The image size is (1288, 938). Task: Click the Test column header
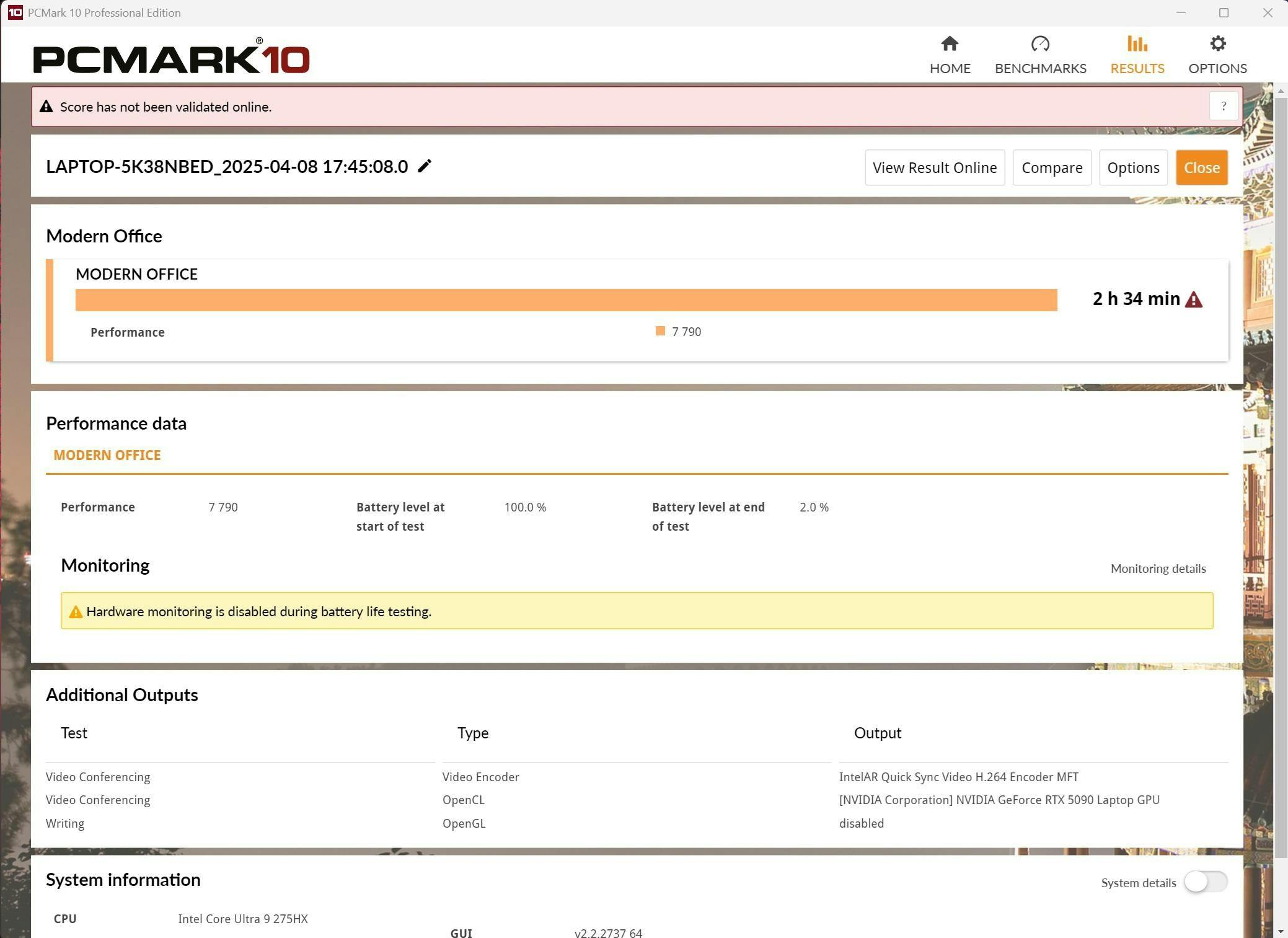(x=74, y=733)
